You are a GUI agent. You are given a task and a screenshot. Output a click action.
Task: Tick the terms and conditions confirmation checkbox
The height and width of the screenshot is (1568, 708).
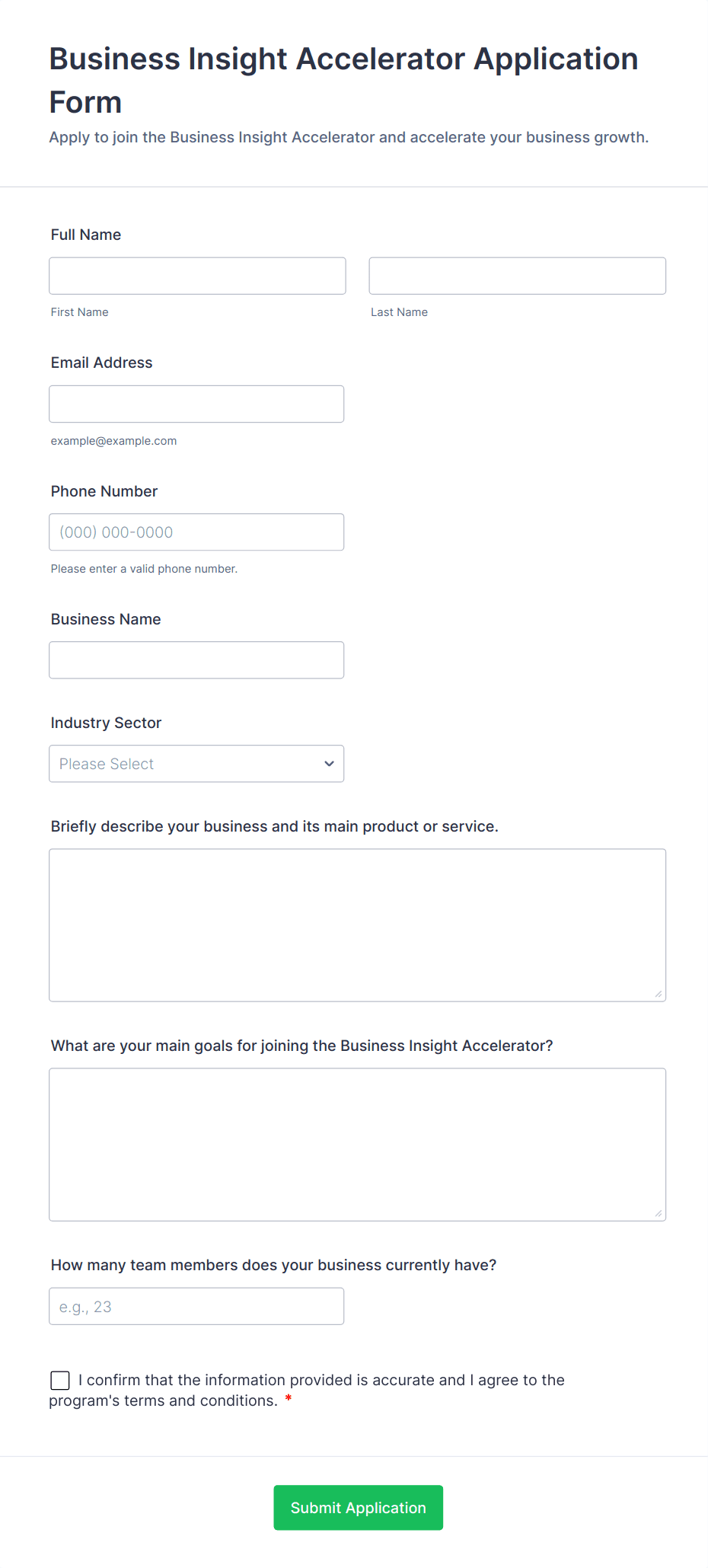[x=60, y=1380]
